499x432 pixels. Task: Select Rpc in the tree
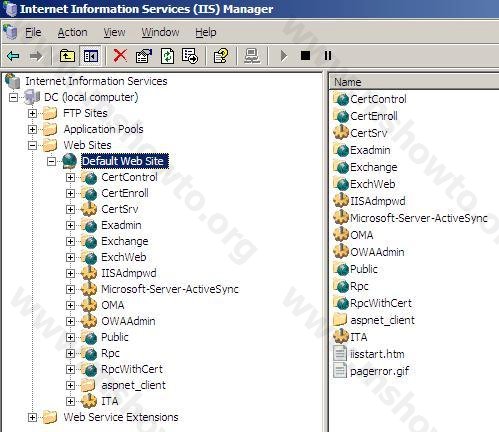(x=110, y=353)
